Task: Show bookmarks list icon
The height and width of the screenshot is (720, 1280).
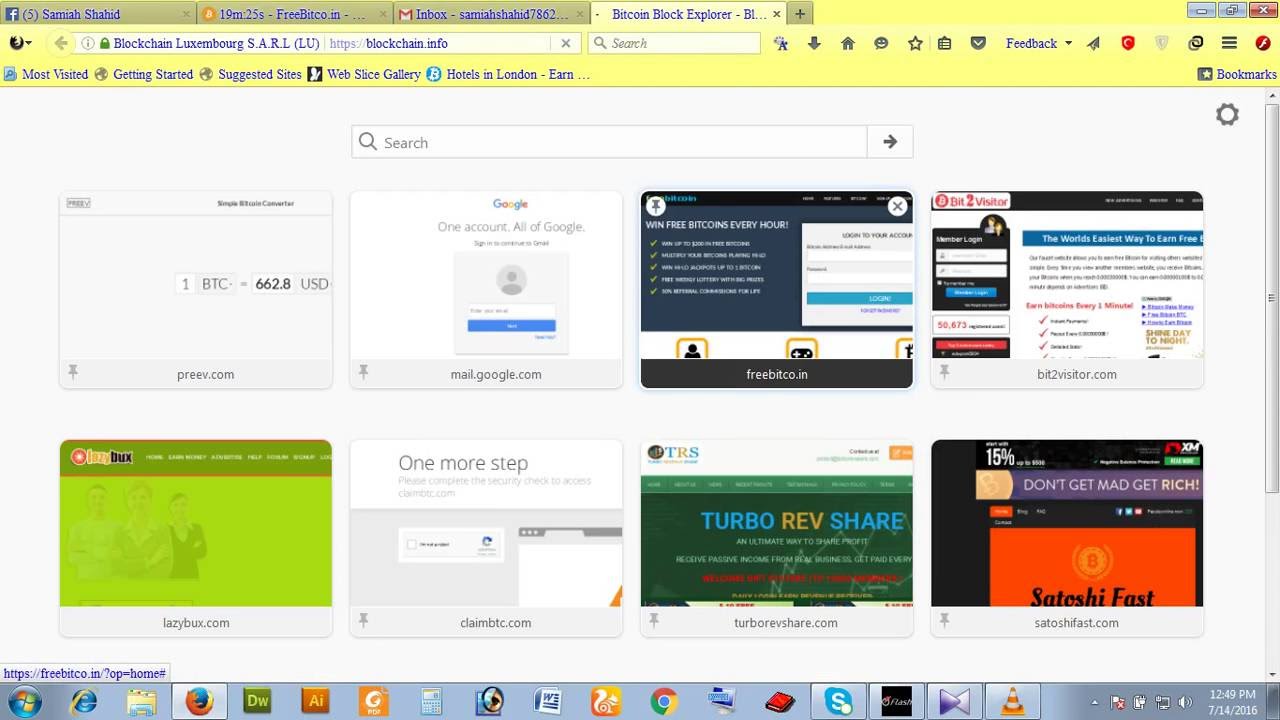Action: tap(944, 43)
